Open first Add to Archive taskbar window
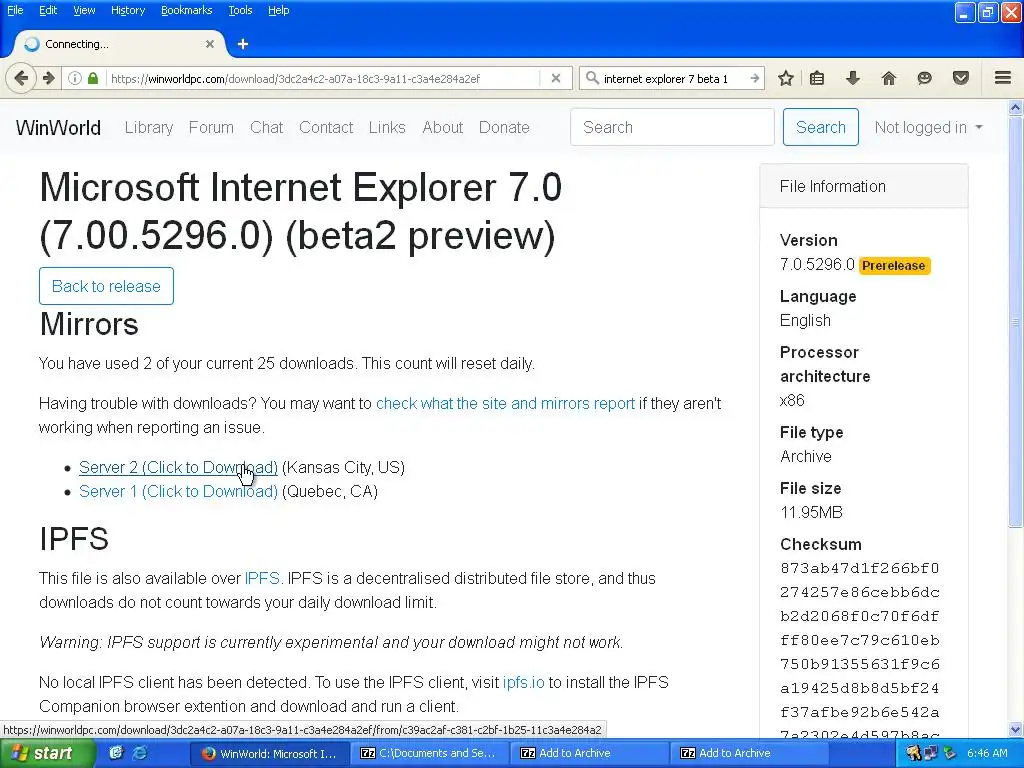This screenshot has height=768, width=1024. click(588, 753)
